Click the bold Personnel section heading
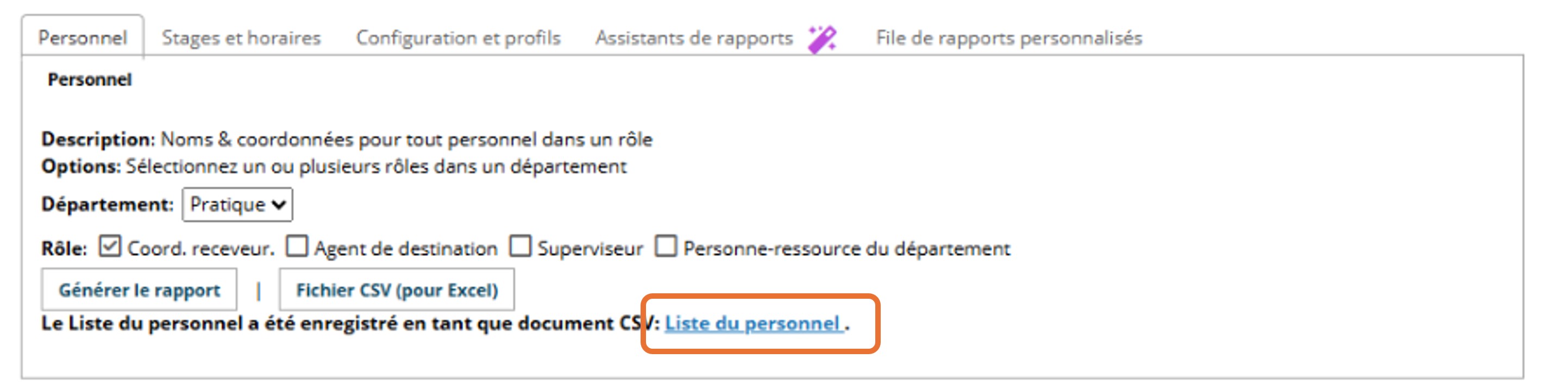This screenshot has height=390, width=1568. click(x=90, y=80)
